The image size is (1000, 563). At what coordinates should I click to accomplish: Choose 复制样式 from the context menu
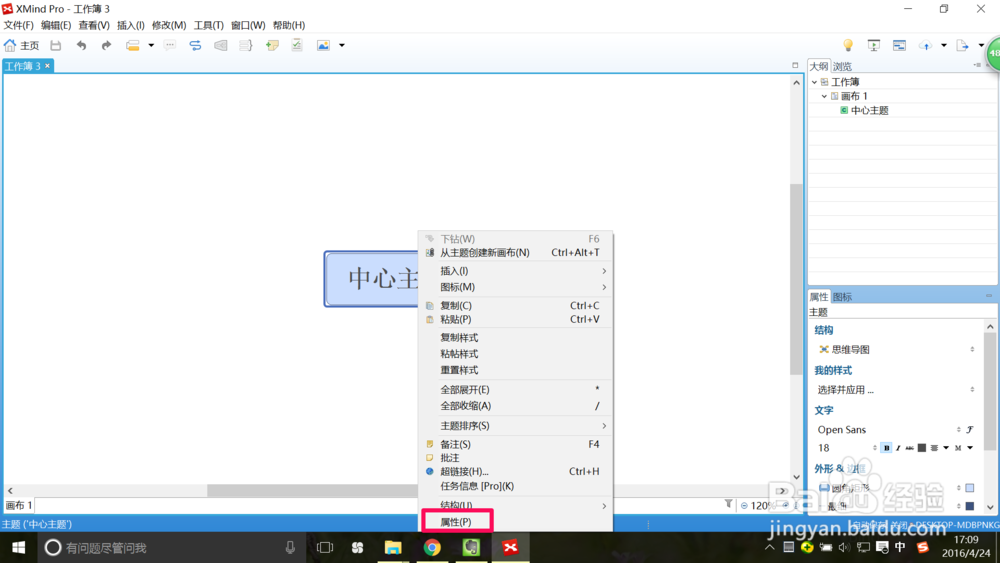[515, 337]
